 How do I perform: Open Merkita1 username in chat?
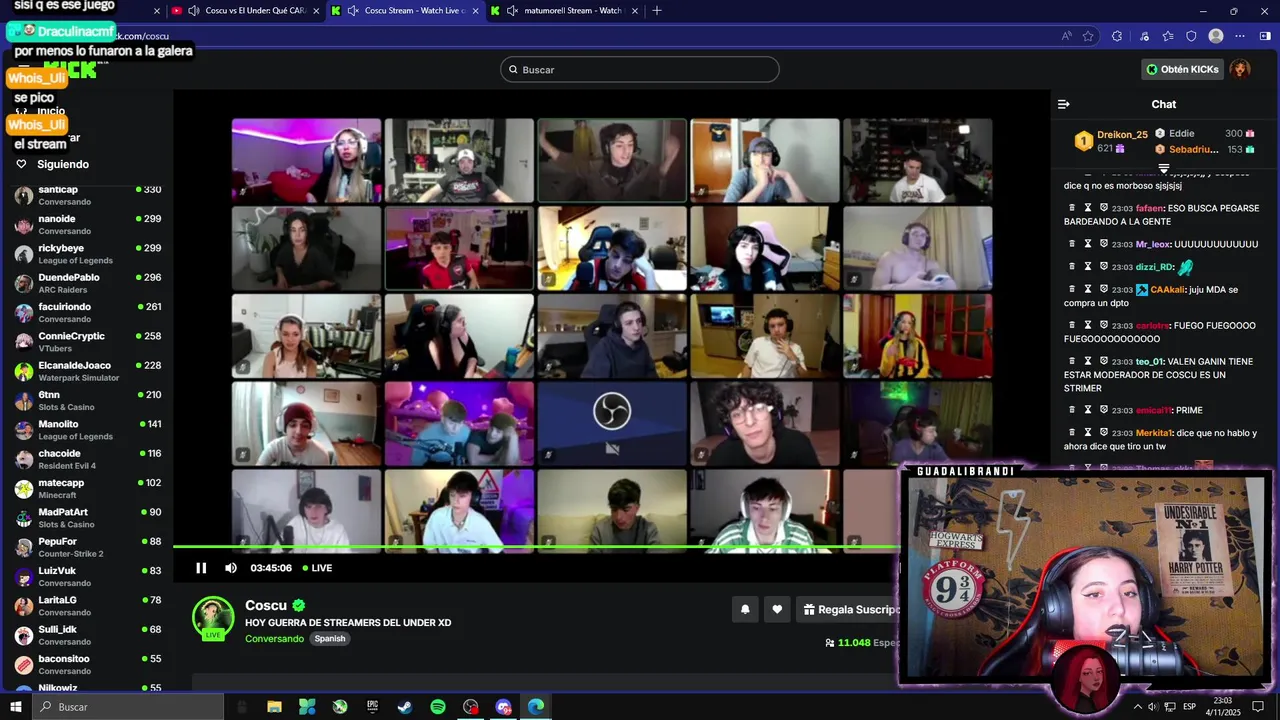1153,433
